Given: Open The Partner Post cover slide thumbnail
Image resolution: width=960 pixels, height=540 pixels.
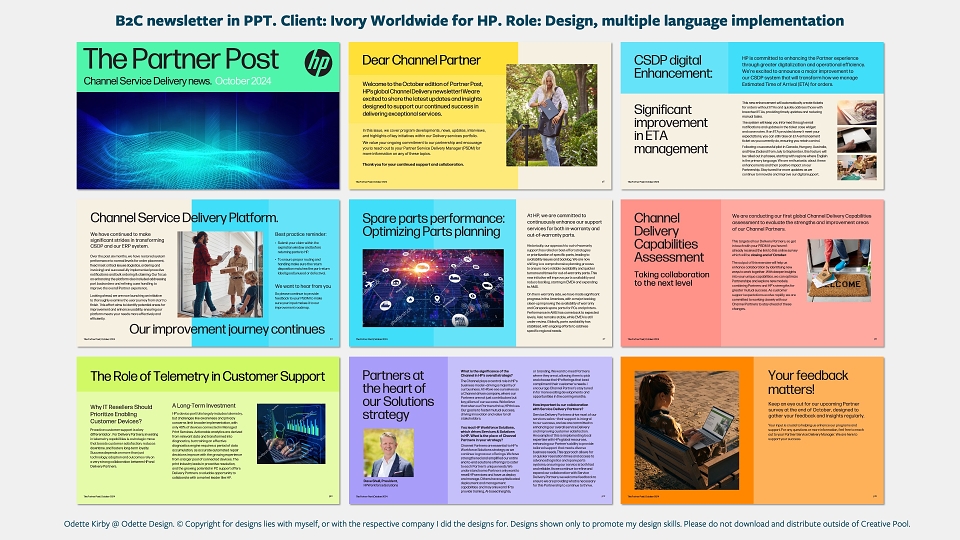Looking at the screenshot, I should tap(208, 115).
